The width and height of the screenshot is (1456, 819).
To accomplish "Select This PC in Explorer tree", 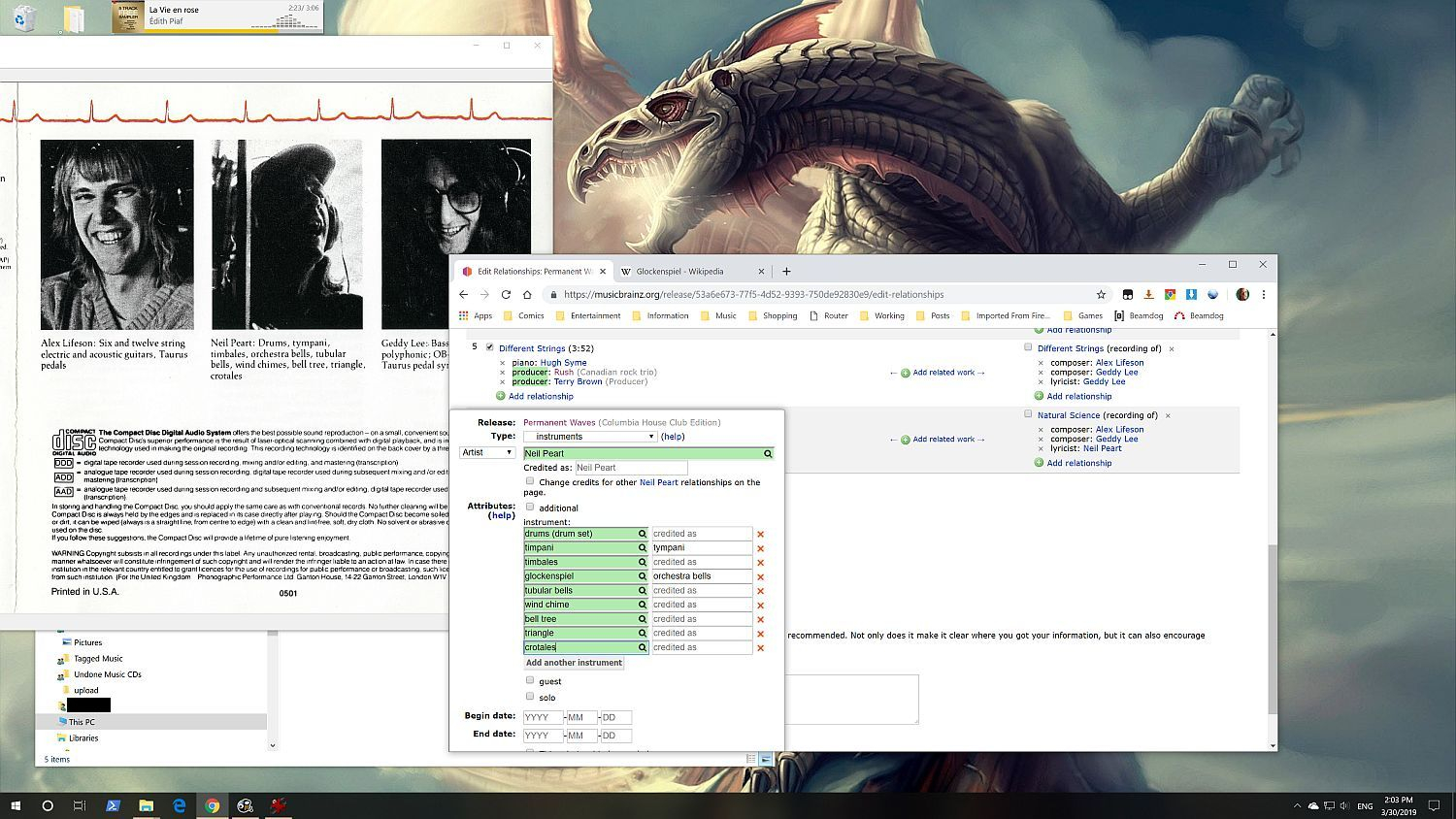I will click(82, 722).
